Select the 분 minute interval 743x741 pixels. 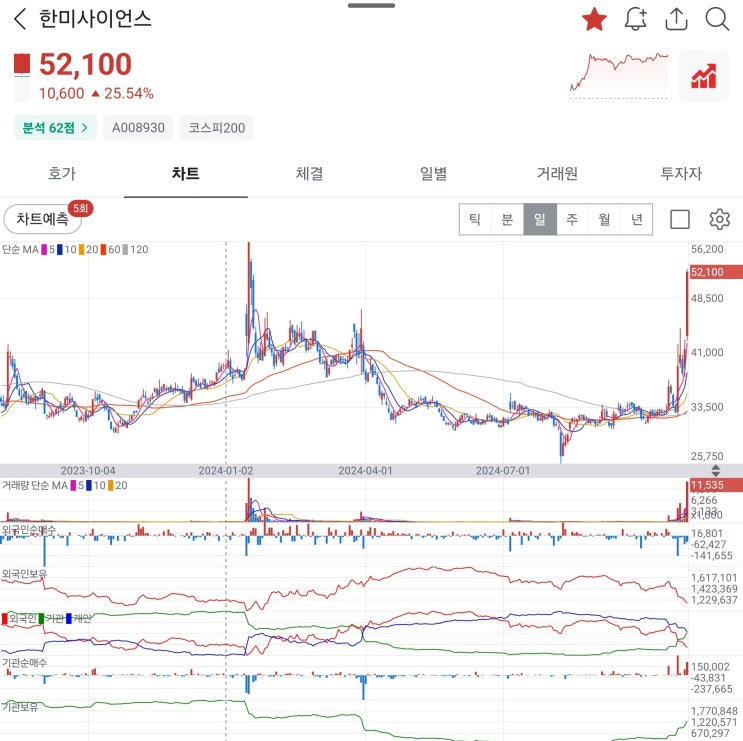pos(507,219)
